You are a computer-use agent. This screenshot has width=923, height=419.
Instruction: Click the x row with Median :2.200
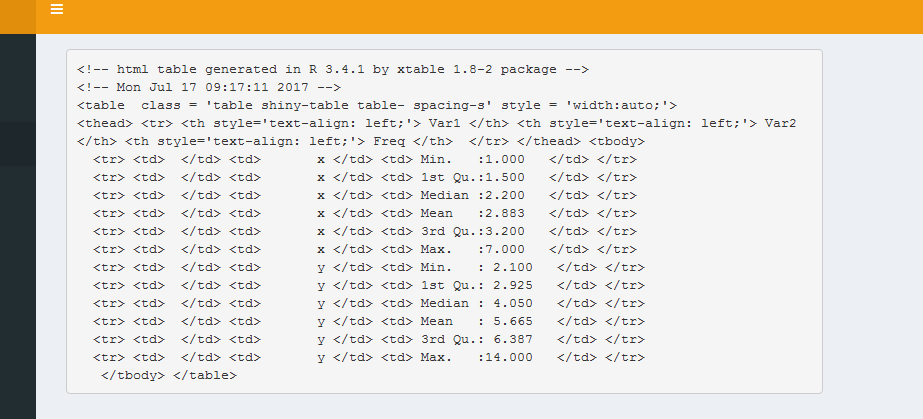(364, 195)
